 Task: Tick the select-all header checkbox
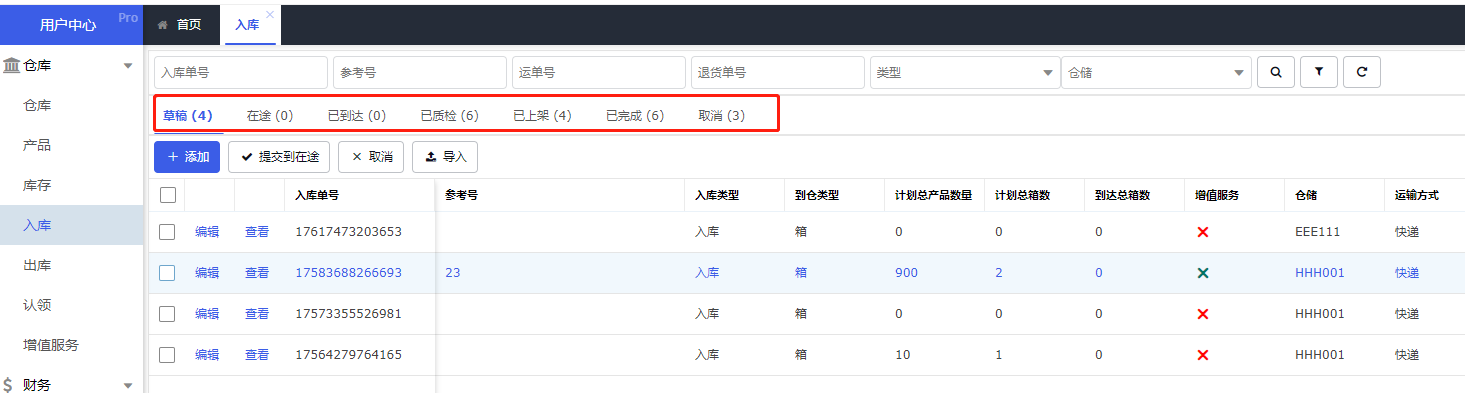pyautogui.click(x=168, y=195)
